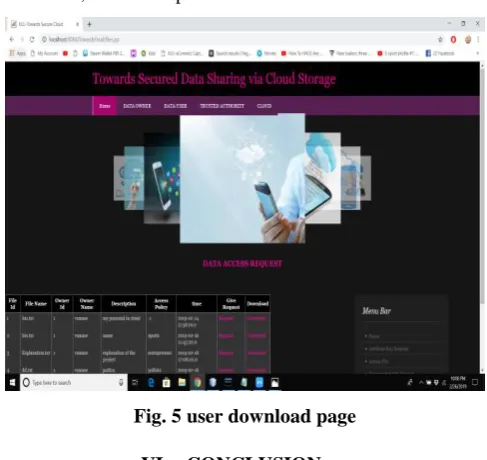Image resolution: width=487 pixels, height=460 pixels.
Task: Click the central cloud phone slider image
Action: pos(242,179)
